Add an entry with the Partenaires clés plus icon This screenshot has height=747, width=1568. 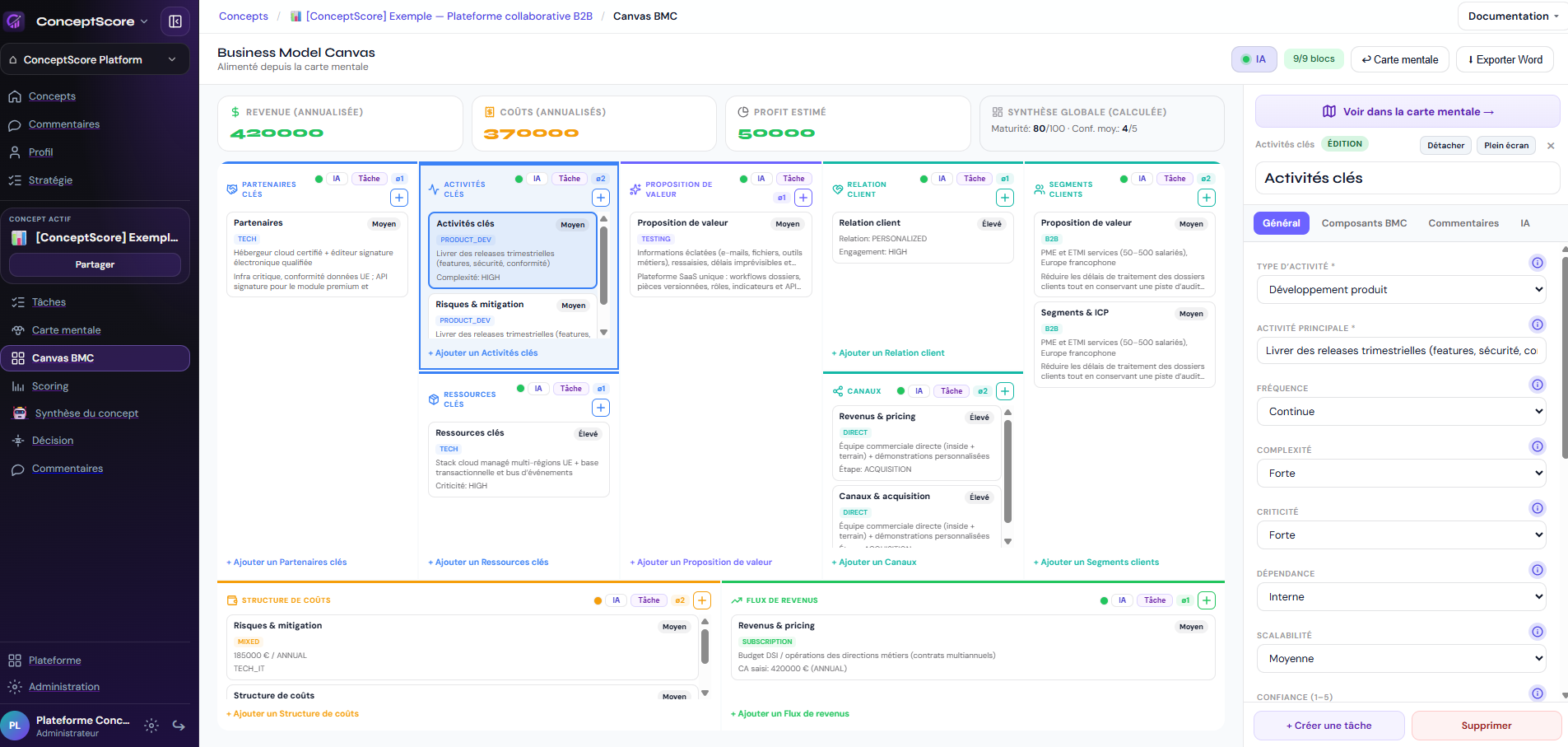(x=399, y=198)
